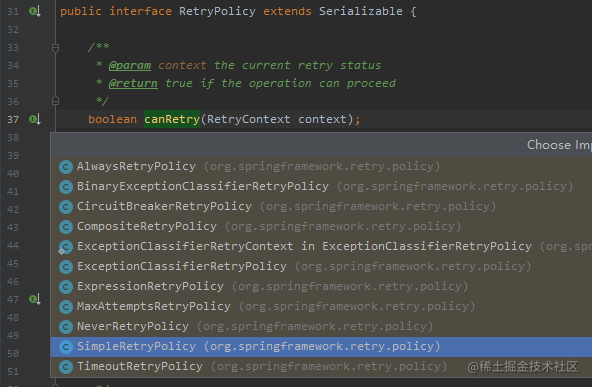Screen dimensions: 592x387
Task: Open ExpressionRetryPolicy implementation
Action: (x=321, y=287)
